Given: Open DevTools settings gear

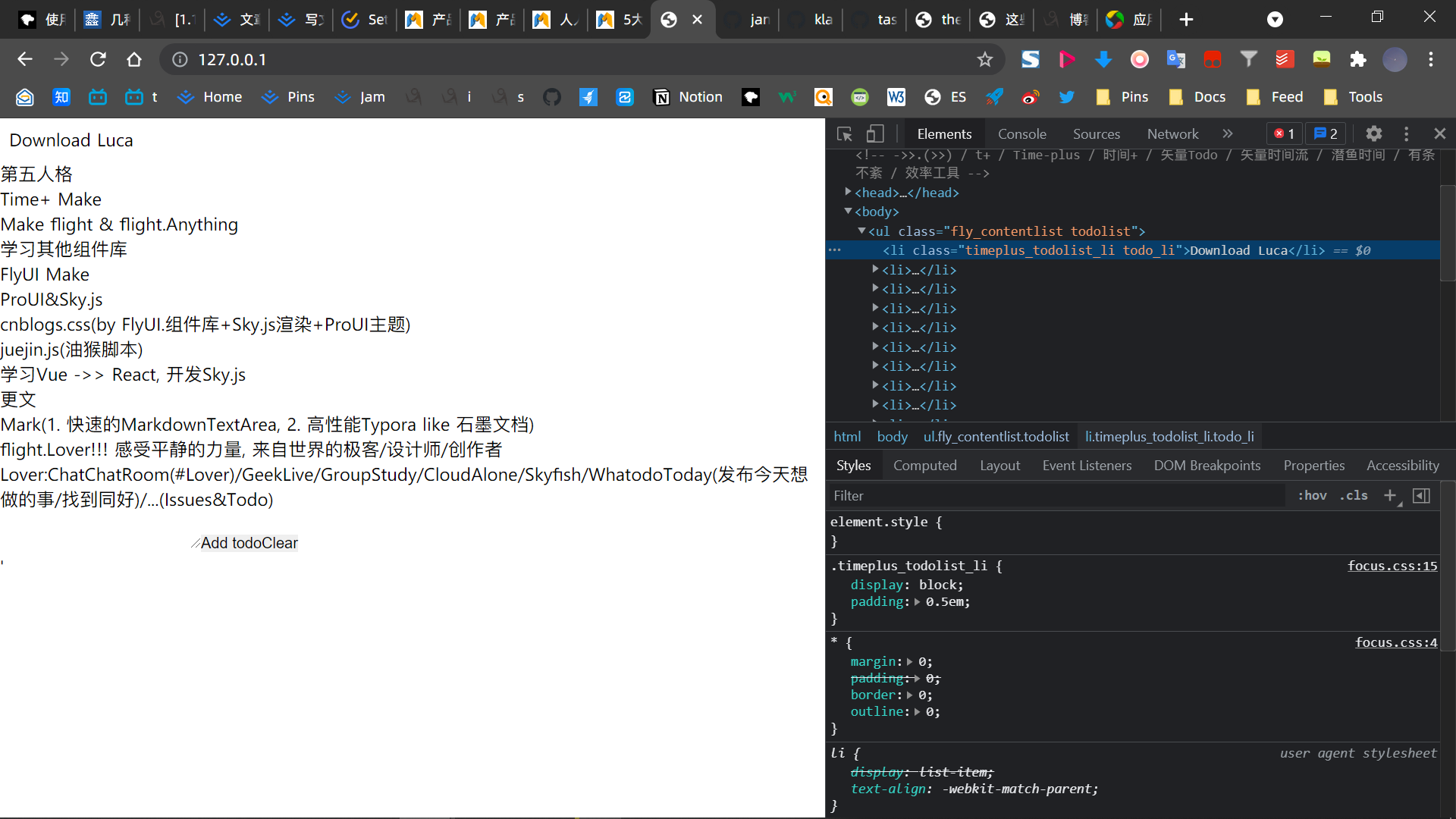Looking at the screenshot, I should tap(1373, 134).
